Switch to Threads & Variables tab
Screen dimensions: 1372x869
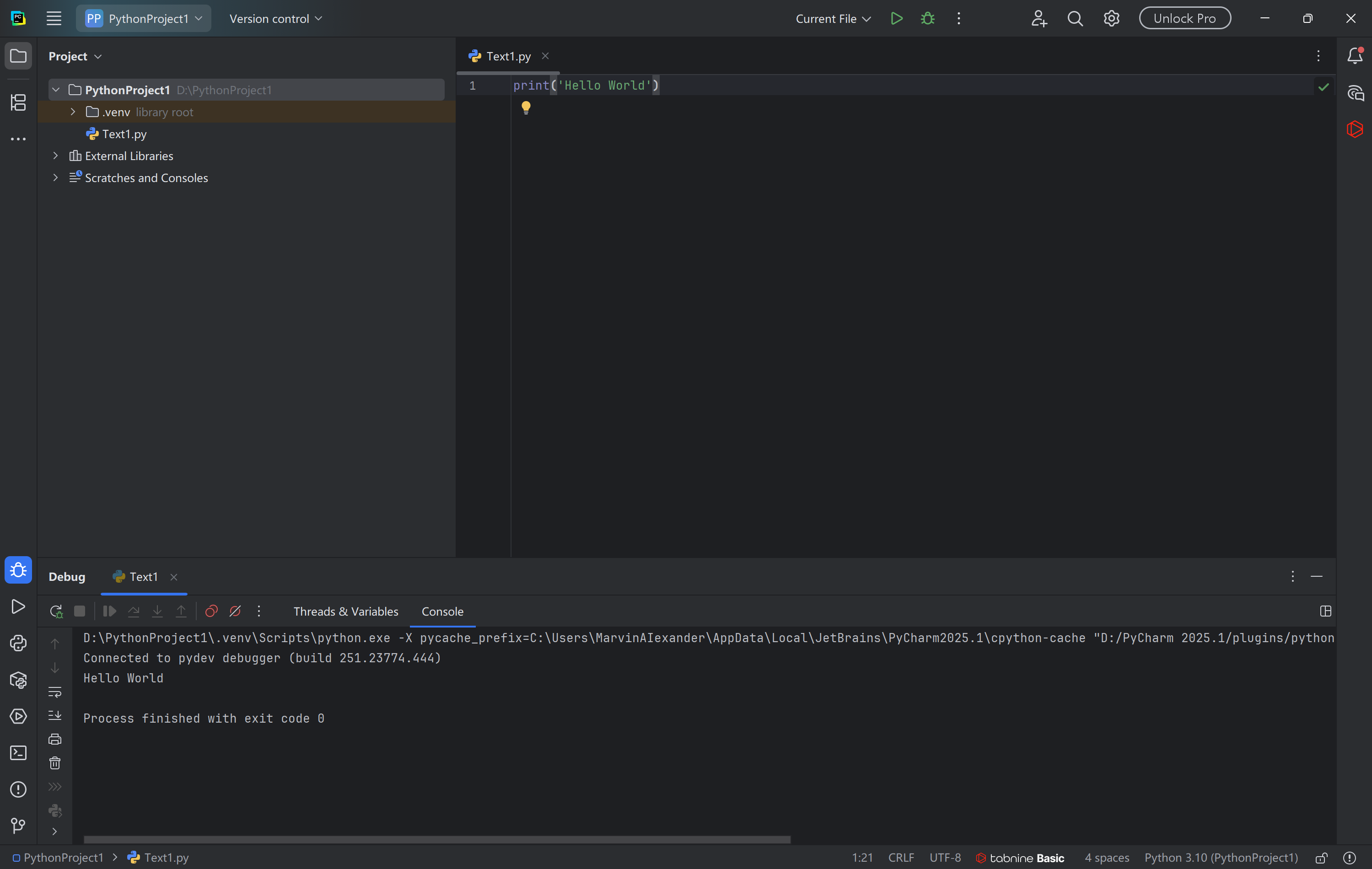(346, 611)
